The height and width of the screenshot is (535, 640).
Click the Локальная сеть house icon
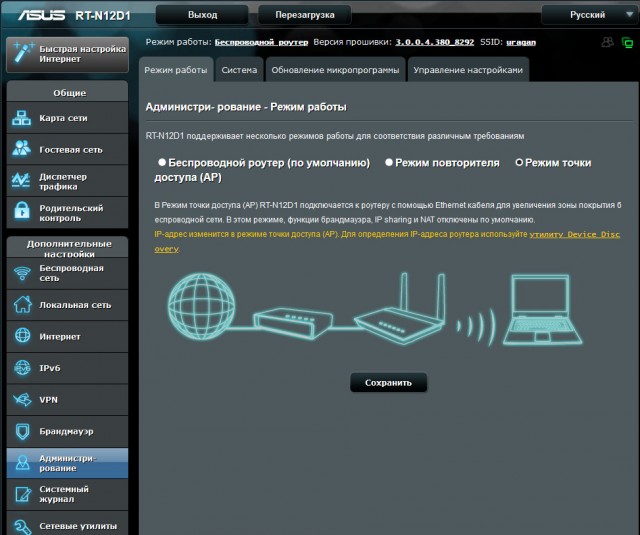point(22,304)
